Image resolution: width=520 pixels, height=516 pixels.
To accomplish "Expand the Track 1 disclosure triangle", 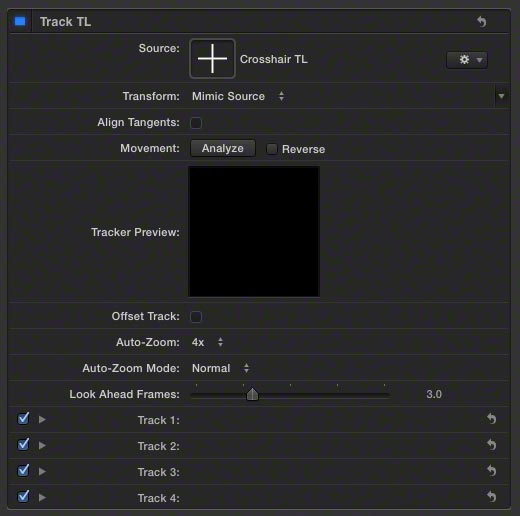I will [x=42, y=419].
